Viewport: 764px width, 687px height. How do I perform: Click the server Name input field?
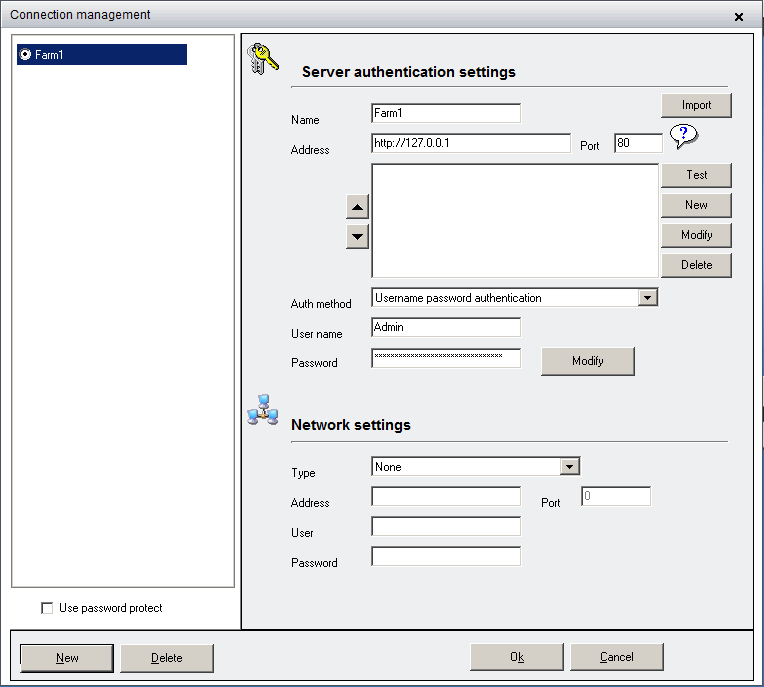tap(445, 114)
